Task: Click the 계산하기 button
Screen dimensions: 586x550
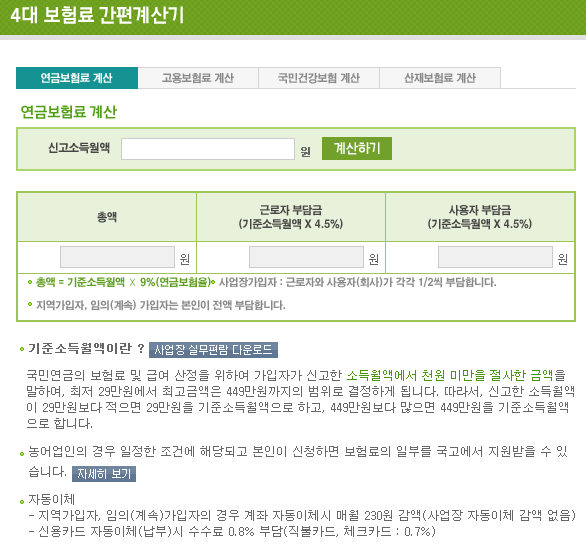Action: (357, 148)
